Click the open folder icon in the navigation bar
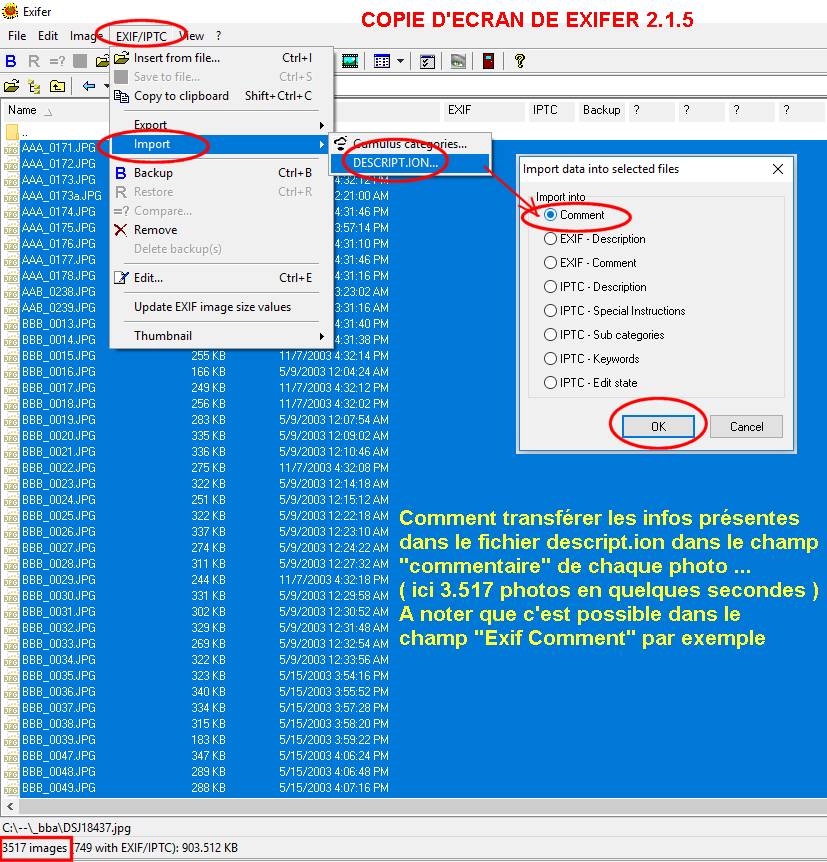This screenshot has width=827, height=862. pos(12,86)
